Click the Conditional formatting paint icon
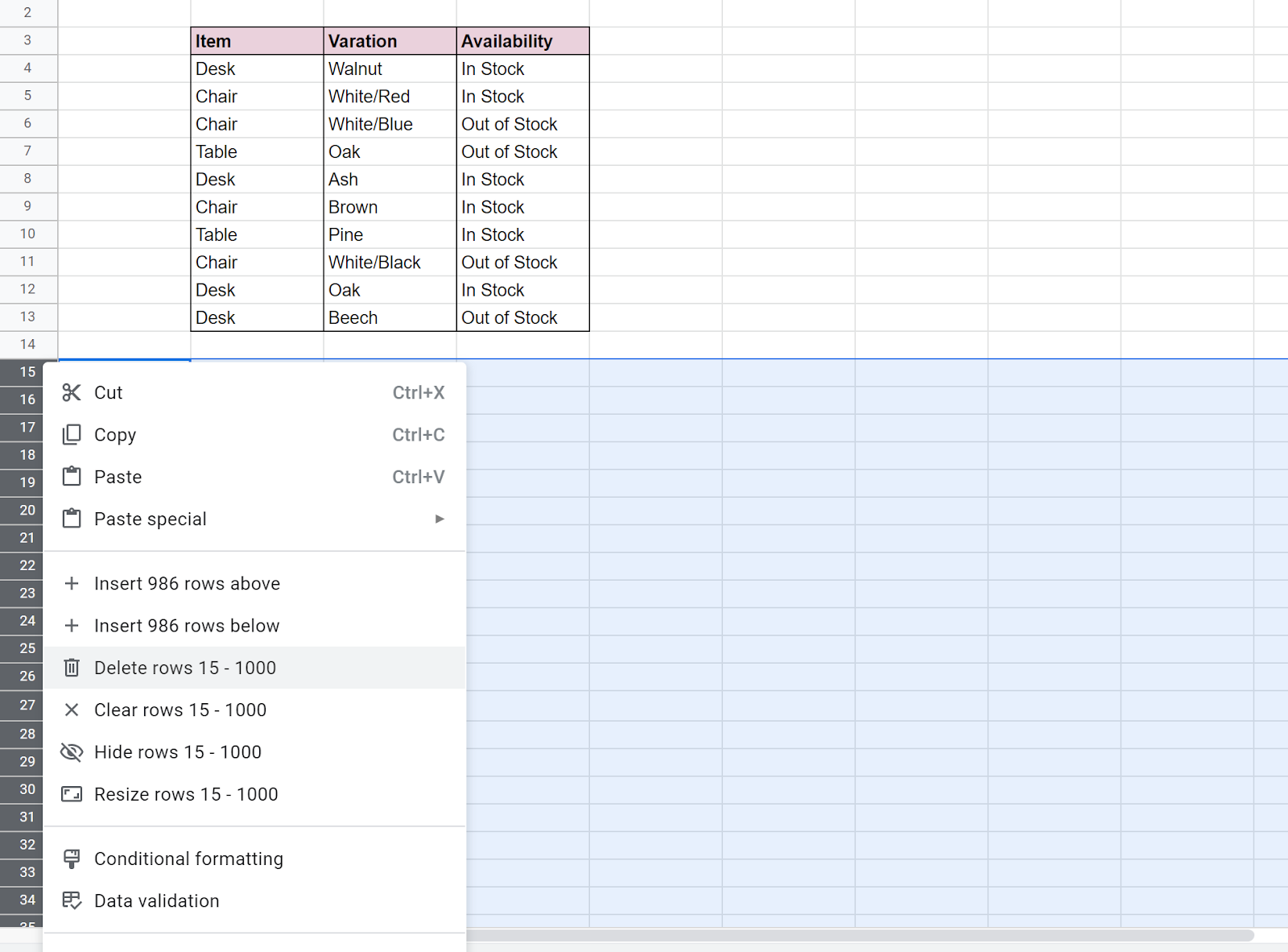This screenshot has height=952, width=1288. tap(72, 859)
